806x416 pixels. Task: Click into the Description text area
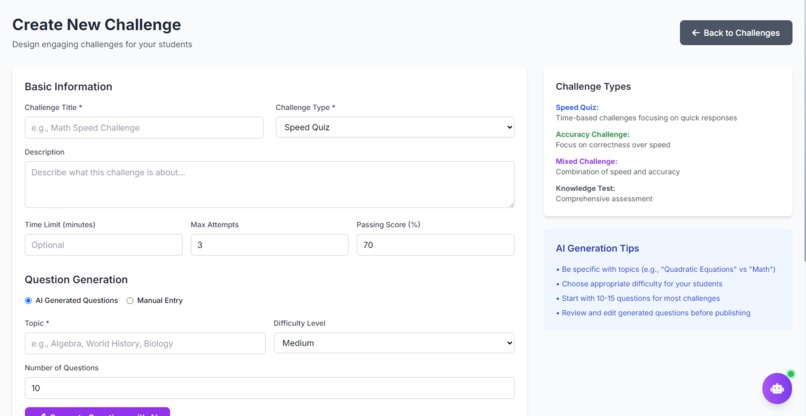tap(269, 185)
